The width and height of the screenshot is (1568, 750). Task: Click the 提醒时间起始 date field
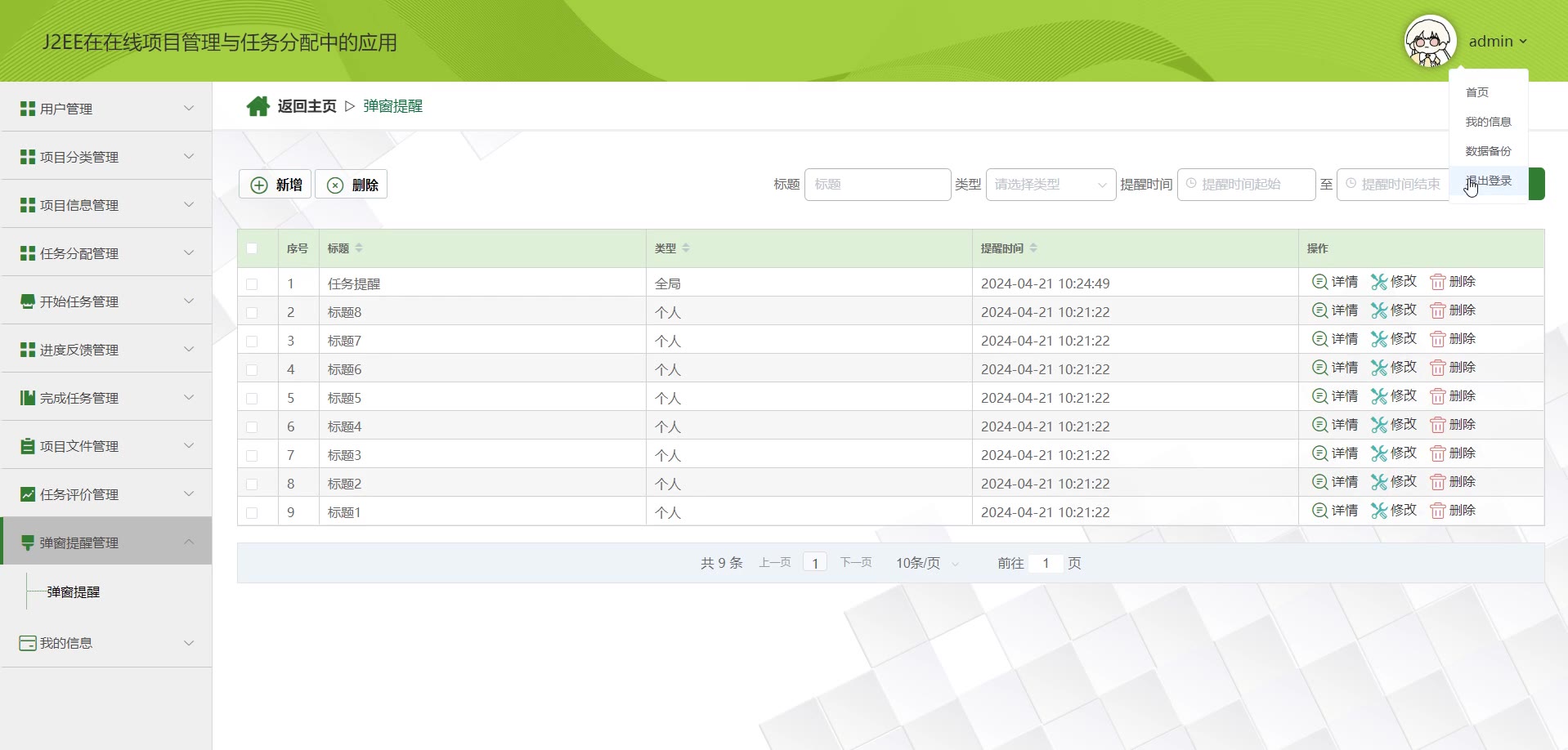click(1246, 185)
